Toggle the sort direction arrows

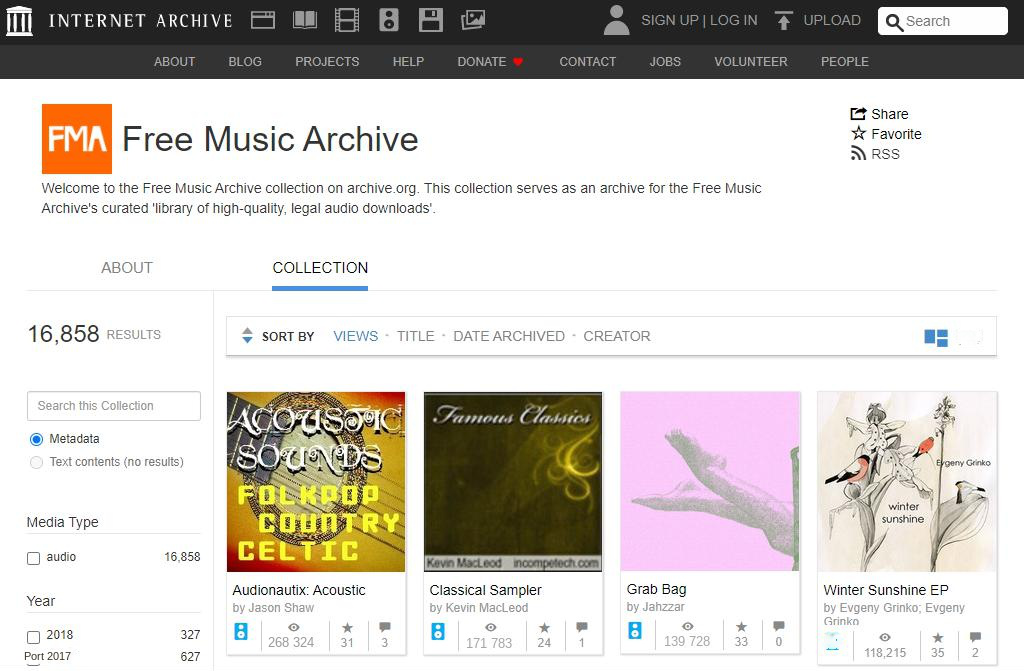(x=247, y=336)
